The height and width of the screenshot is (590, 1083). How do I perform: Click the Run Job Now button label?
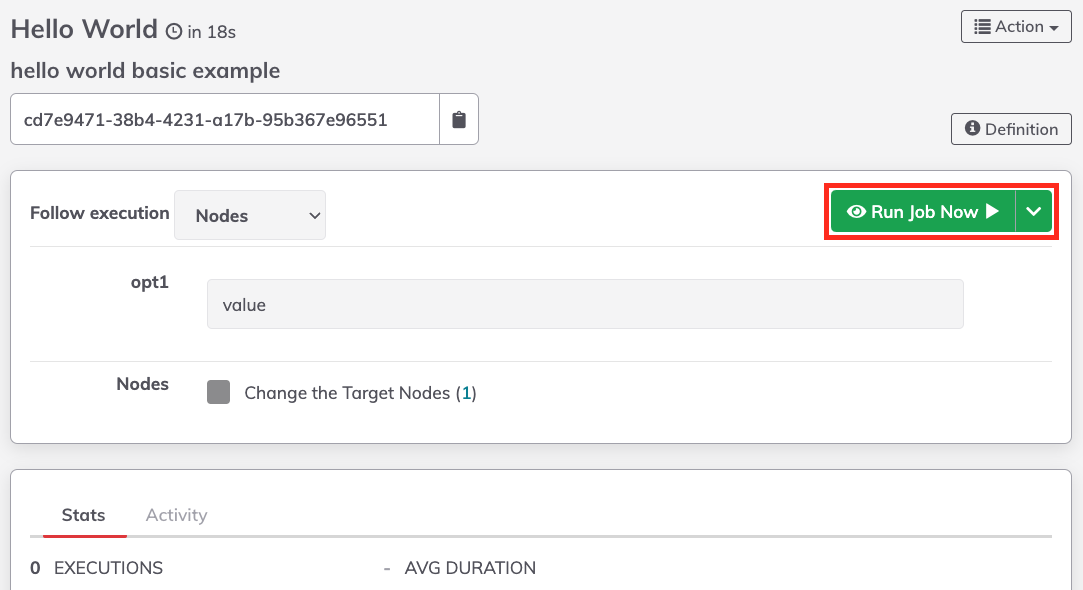point(924,211)
